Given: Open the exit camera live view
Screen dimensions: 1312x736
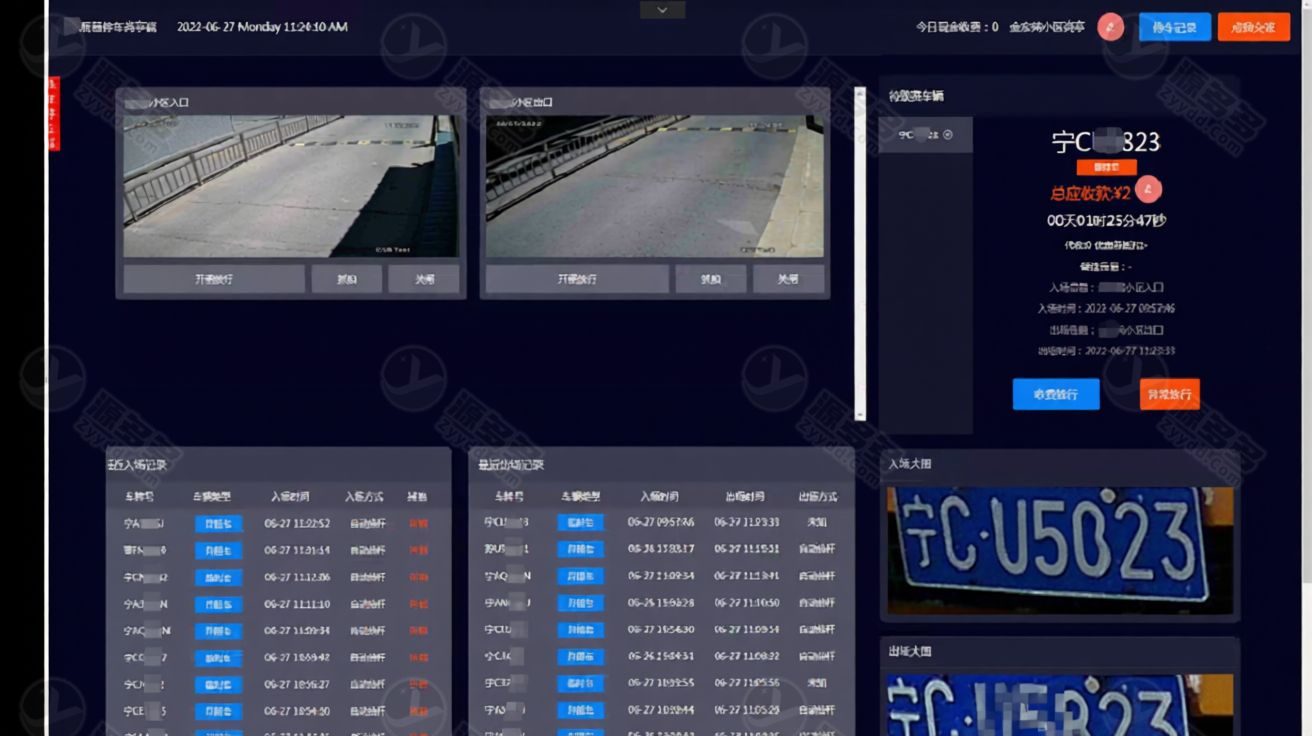Looking at the screenshot, I should (x=655, y=186).
